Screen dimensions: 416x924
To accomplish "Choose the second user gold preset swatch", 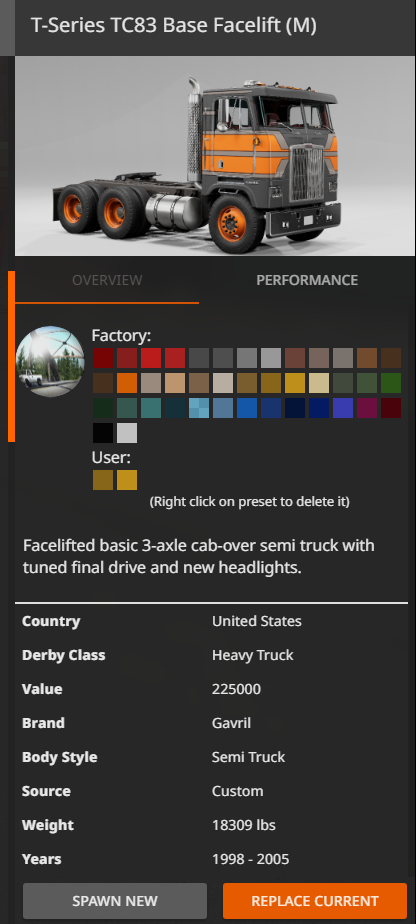I will tap(127, 480).
